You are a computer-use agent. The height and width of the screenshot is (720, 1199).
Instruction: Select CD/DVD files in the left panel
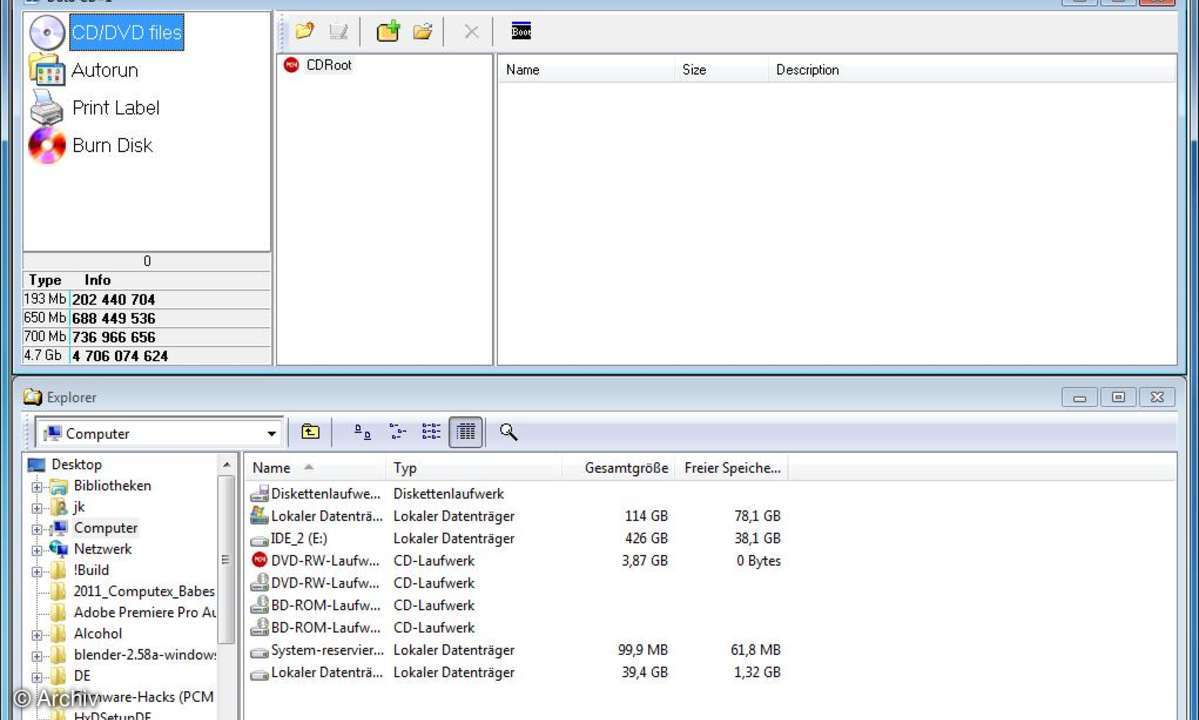pos(126,33)
